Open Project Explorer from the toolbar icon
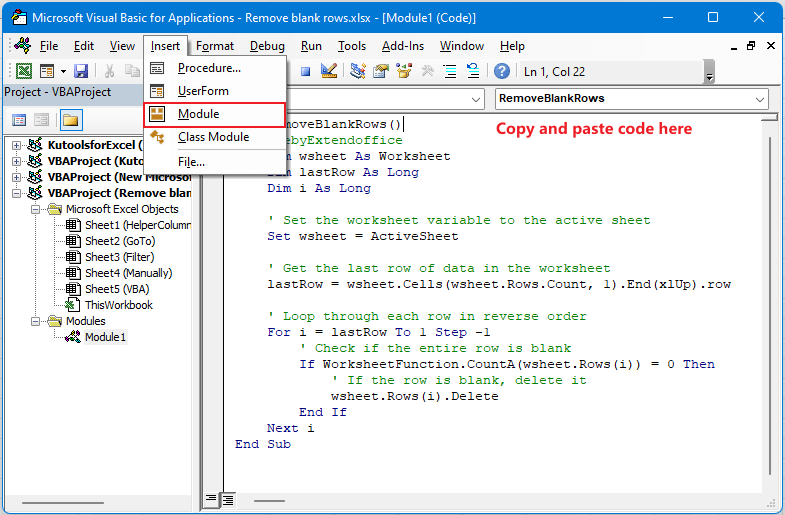Screen dimensions: 785x515 [x=357, y=71]
